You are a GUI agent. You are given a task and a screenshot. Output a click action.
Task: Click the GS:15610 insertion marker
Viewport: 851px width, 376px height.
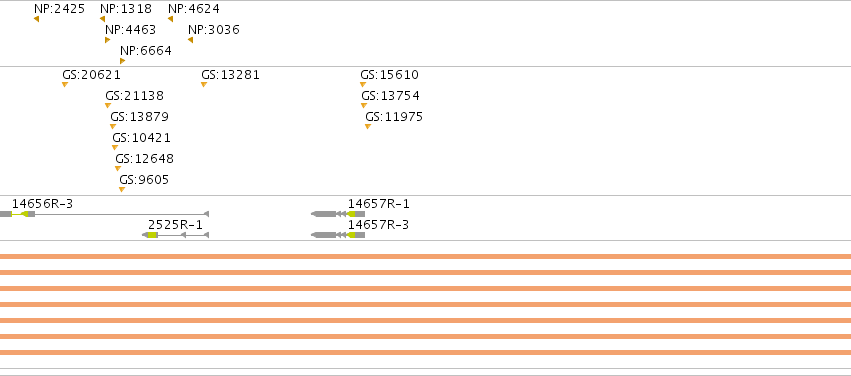[x=363, y=84]
